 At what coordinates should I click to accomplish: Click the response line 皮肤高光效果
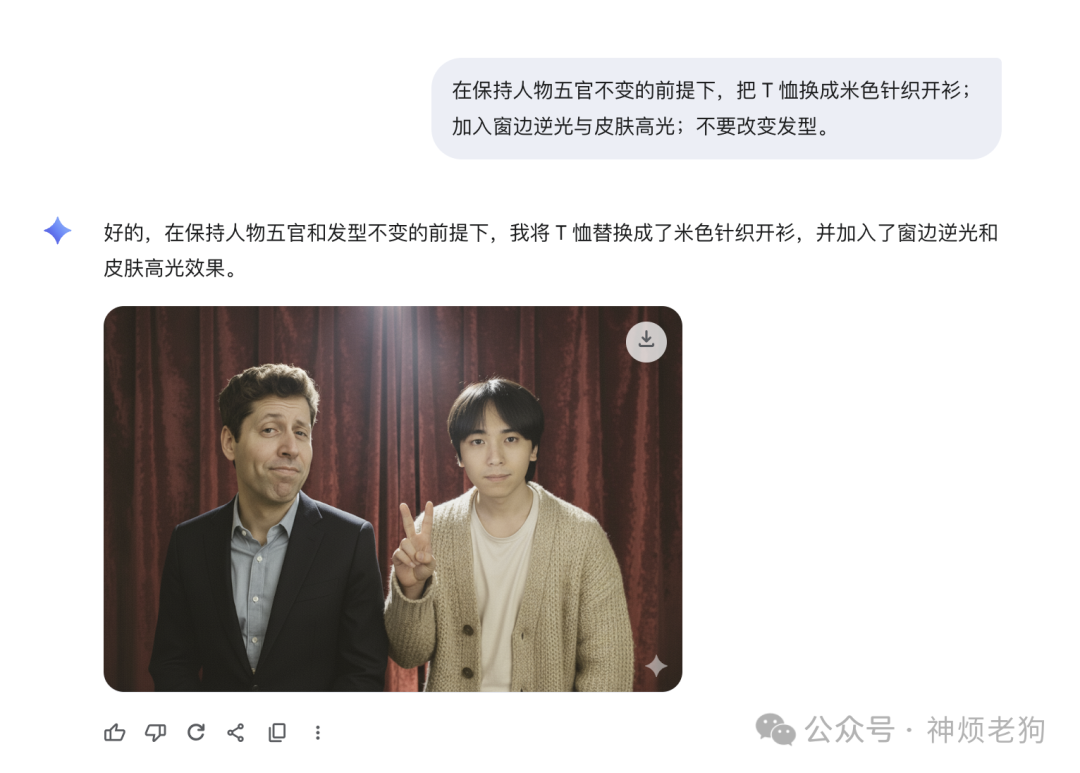point(170,269)
